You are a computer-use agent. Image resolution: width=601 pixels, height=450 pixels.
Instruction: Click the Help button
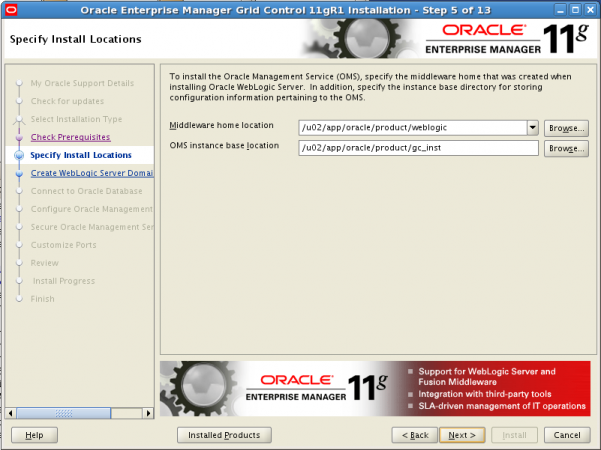tap(34, 435)
